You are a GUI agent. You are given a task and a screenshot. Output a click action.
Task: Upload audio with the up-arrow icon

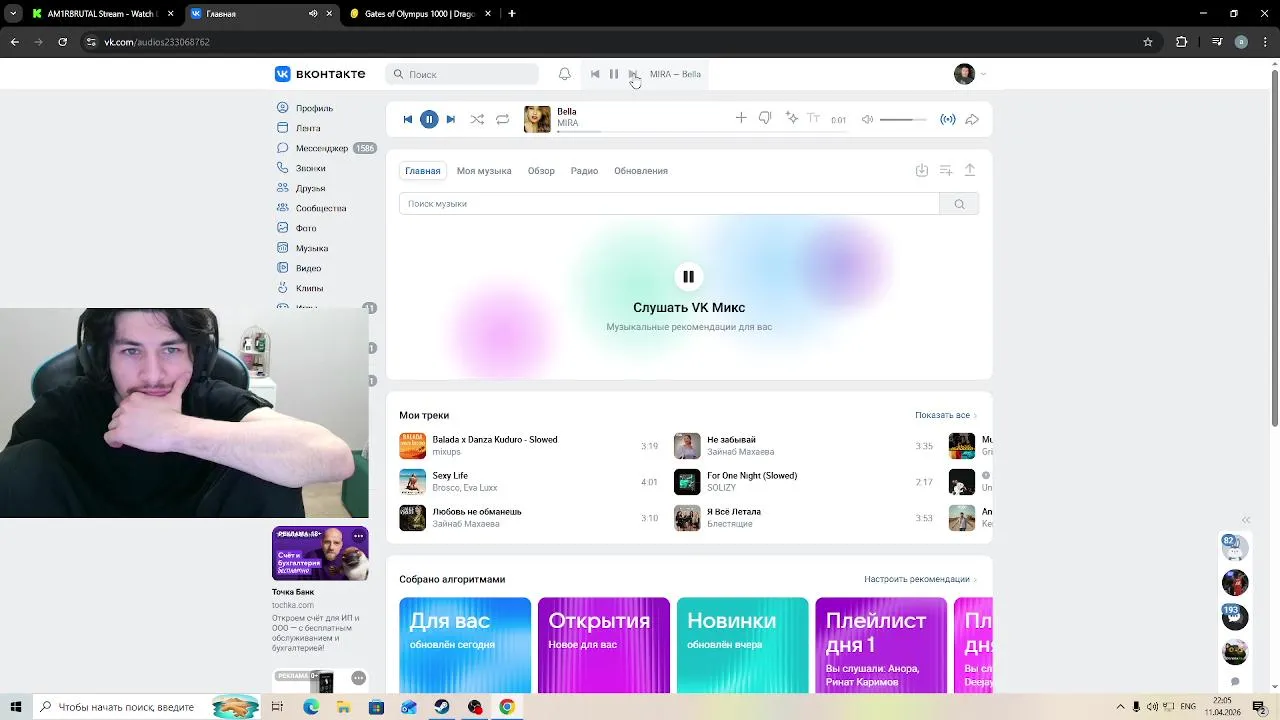point(970,170)
